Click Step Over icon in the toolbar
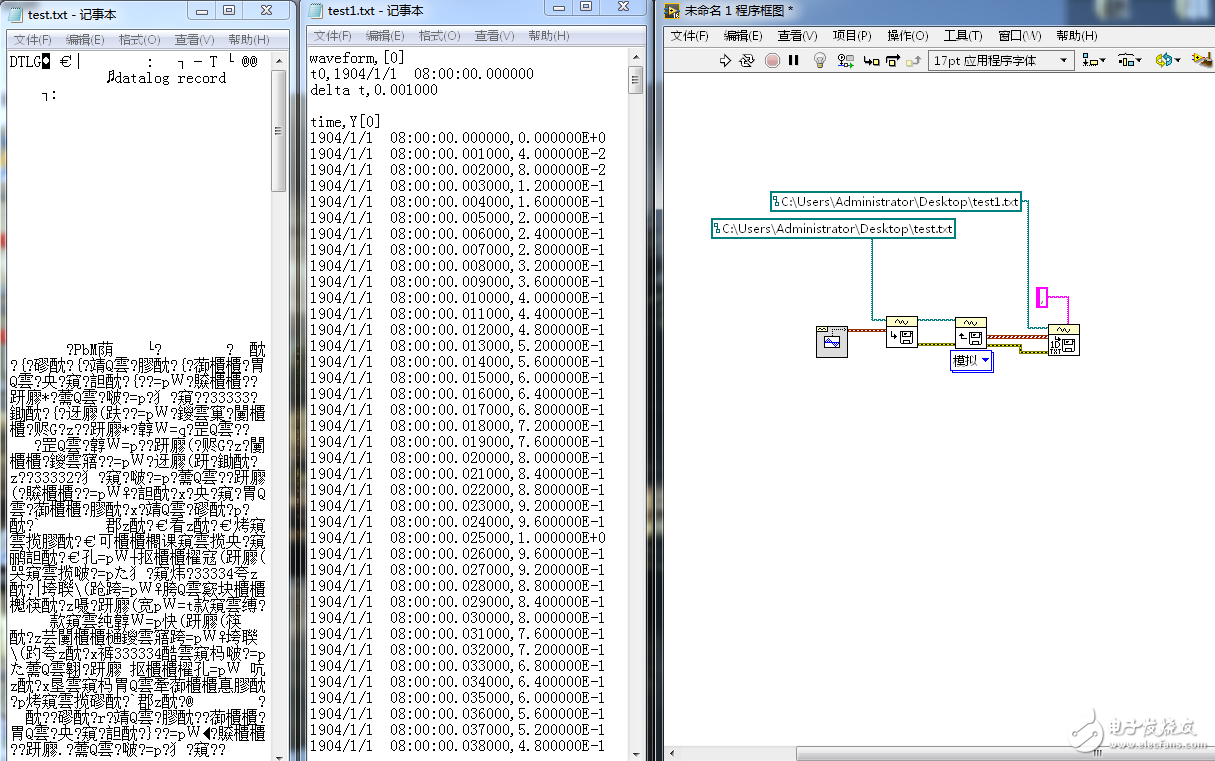1215x761 pixels. 892,60
